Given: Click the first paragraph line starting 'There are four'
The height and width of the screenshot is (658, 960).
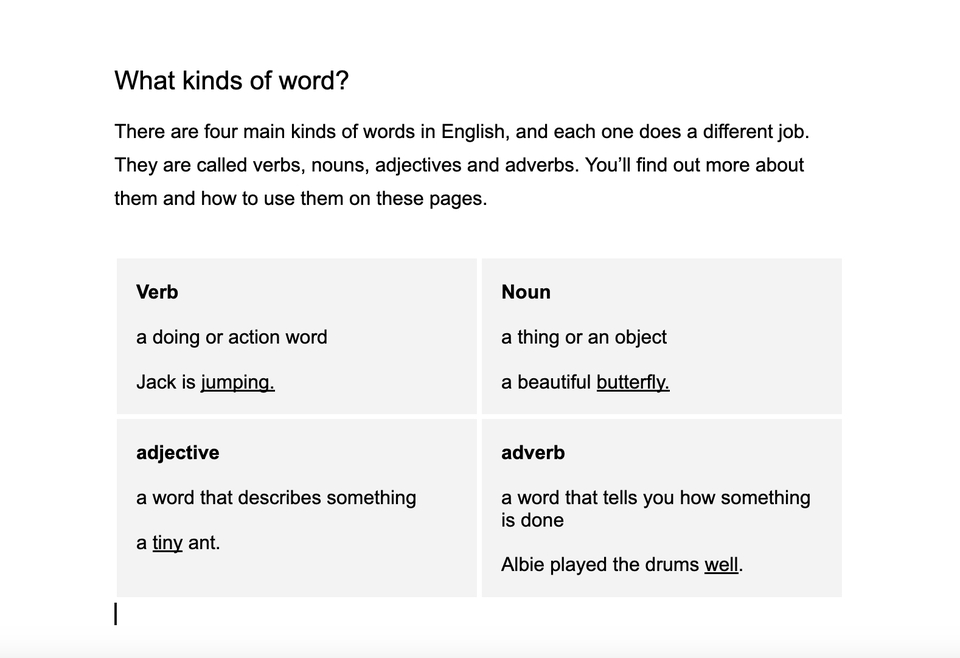Looking at the screenshot, I should (x=462, y=132).
